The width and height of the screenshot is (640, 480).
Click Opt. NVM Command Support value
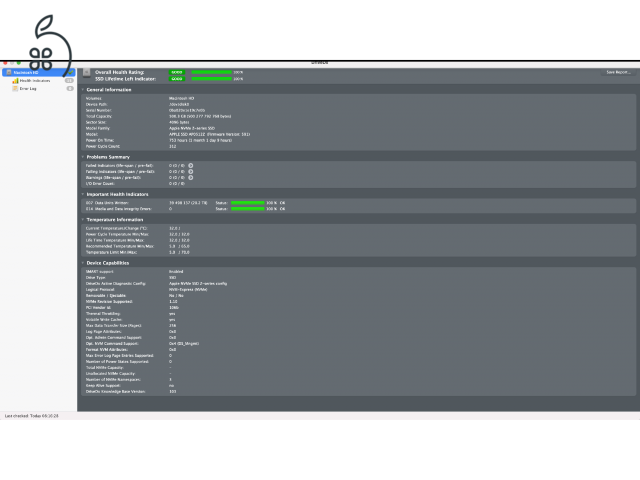pyautogui.click(x=184, y=344)
